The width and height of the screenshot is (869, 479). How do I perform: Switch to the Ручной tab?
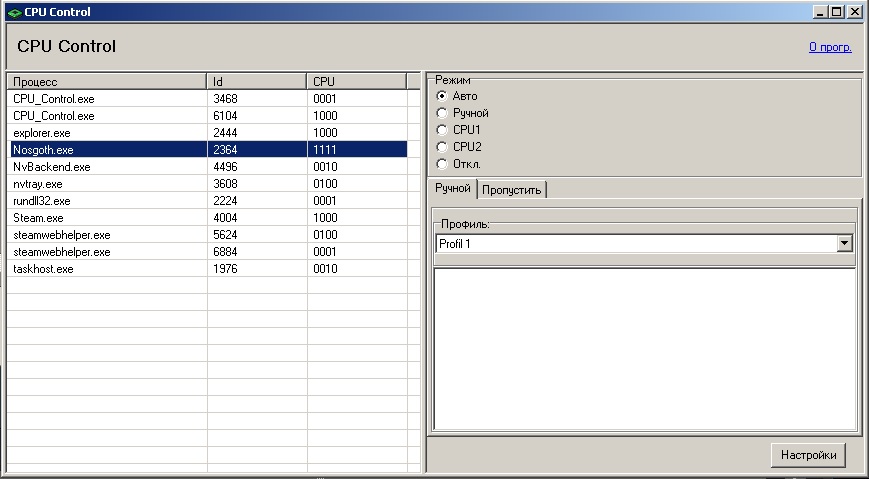click(453, 188)
